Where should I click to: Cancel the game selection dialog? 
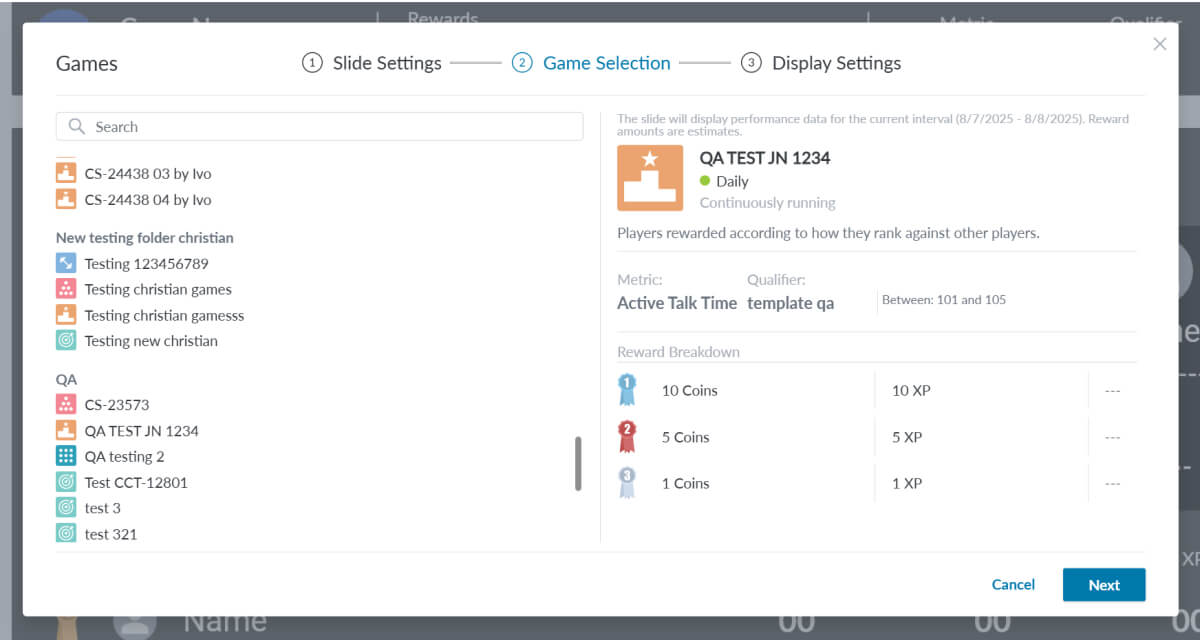click(1013, 585)
